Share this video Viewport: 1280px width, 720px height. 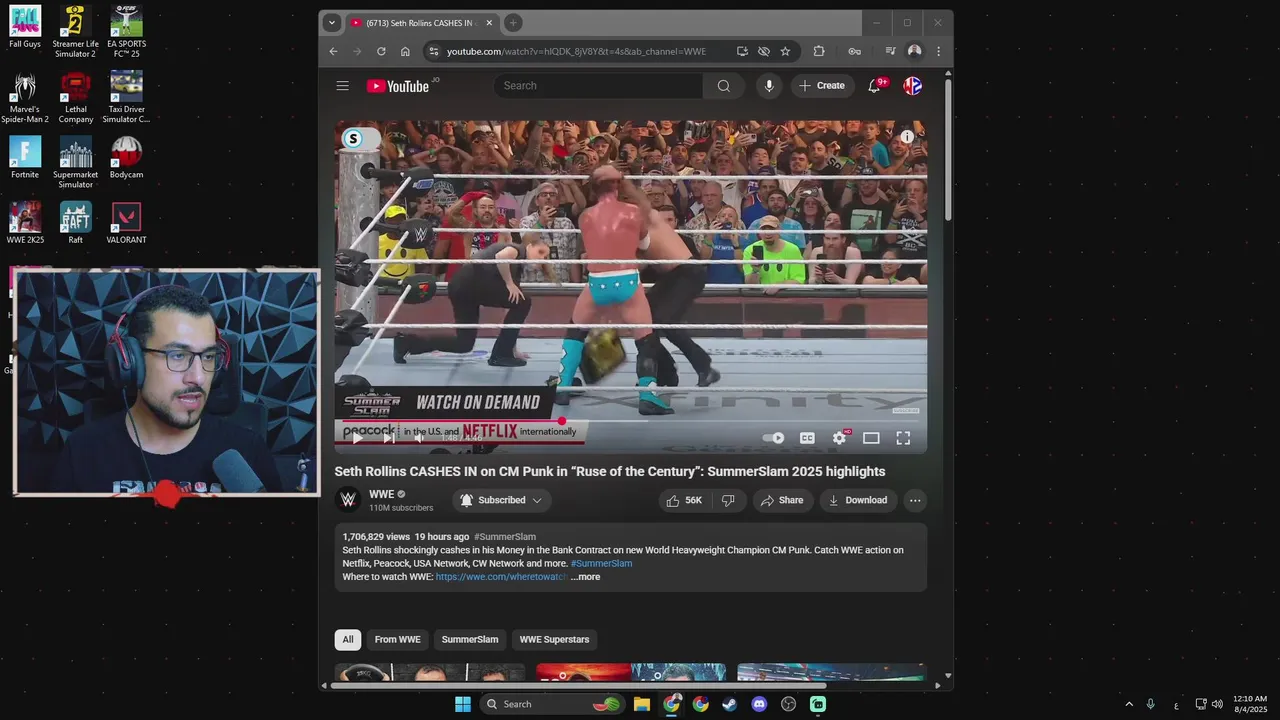pos(781,500)
